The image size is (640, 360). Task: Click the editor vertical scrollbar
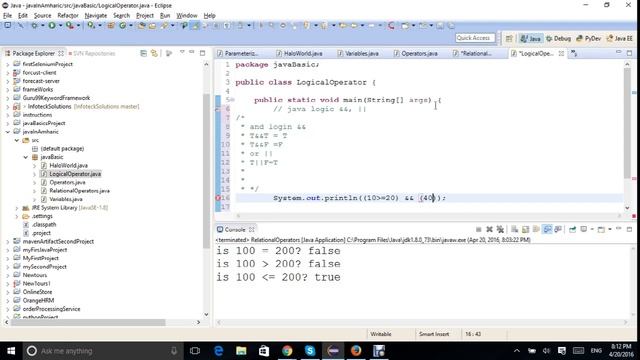[627, 122]
